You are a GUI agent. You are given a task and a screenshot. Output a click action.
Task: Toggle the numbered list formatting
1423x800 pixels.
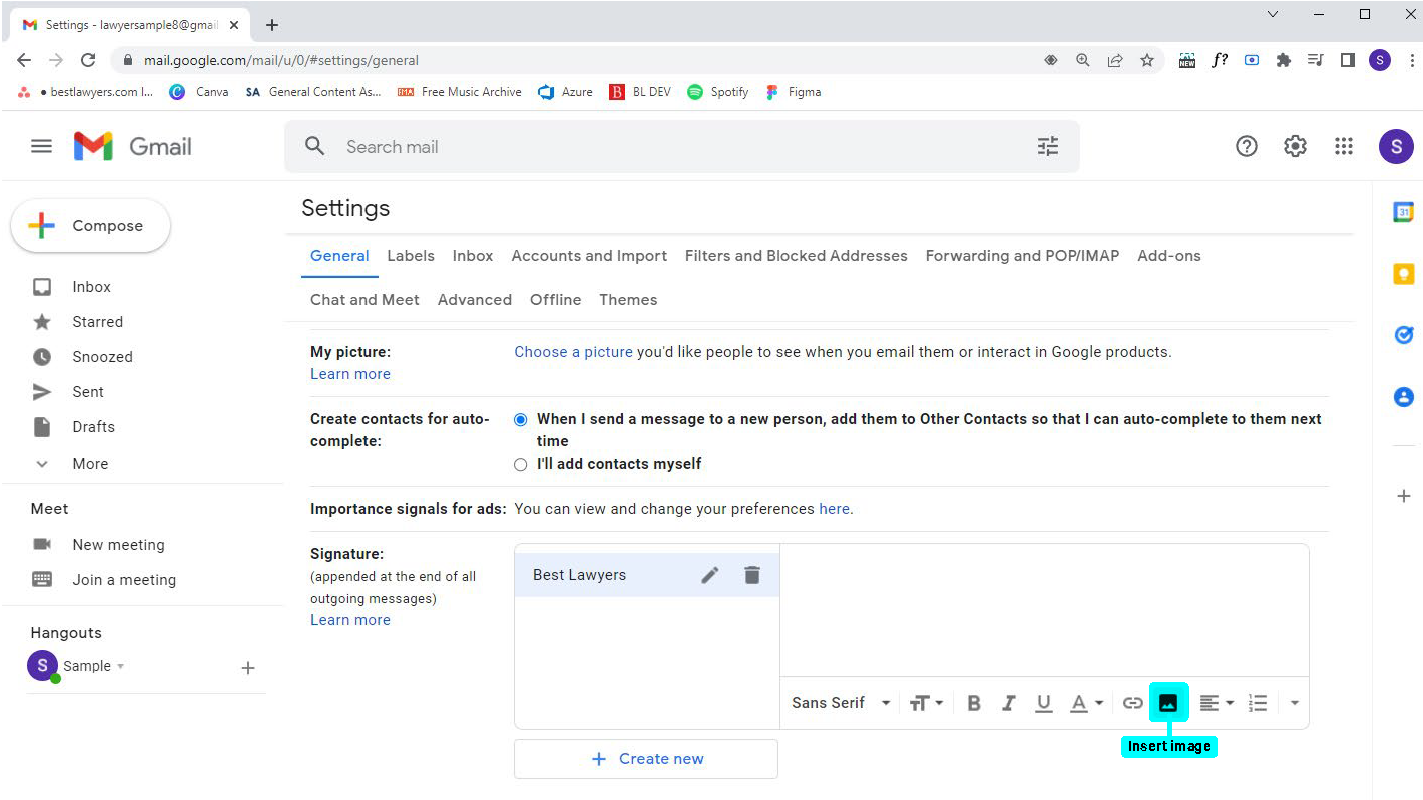coord(1257,702)
